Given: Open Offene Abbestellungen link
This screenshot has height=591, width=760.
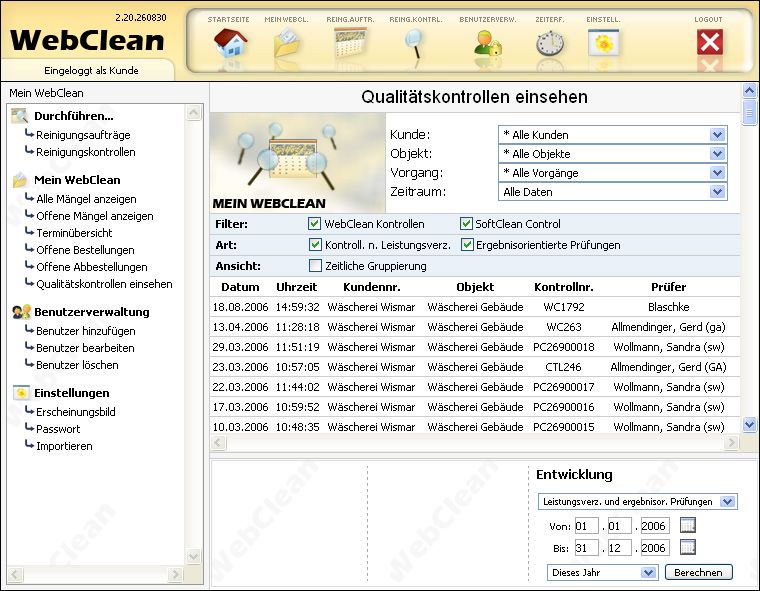Looking at the screenshot, I should pyautogui.click(x=92, y=267).
